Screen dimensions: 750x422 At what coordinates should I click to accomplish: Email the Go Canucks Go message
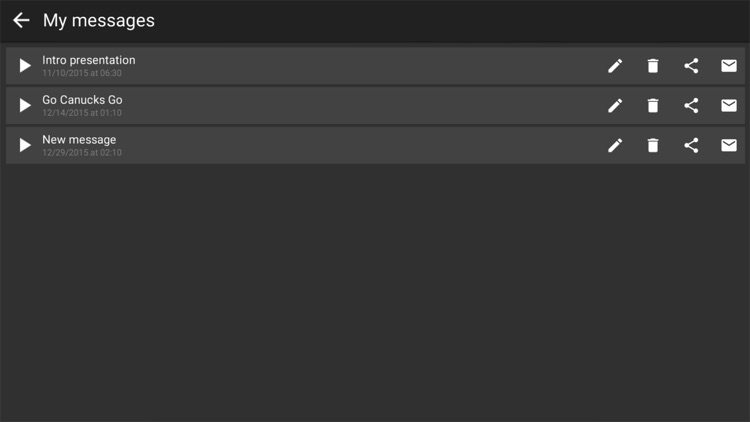pyautogui.click(x=729, y=105)
